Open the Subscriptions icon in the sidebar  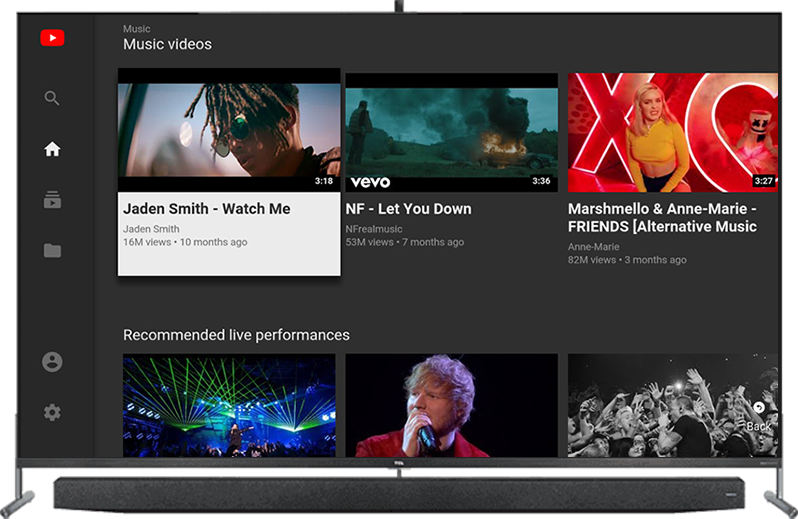(52, 200)
